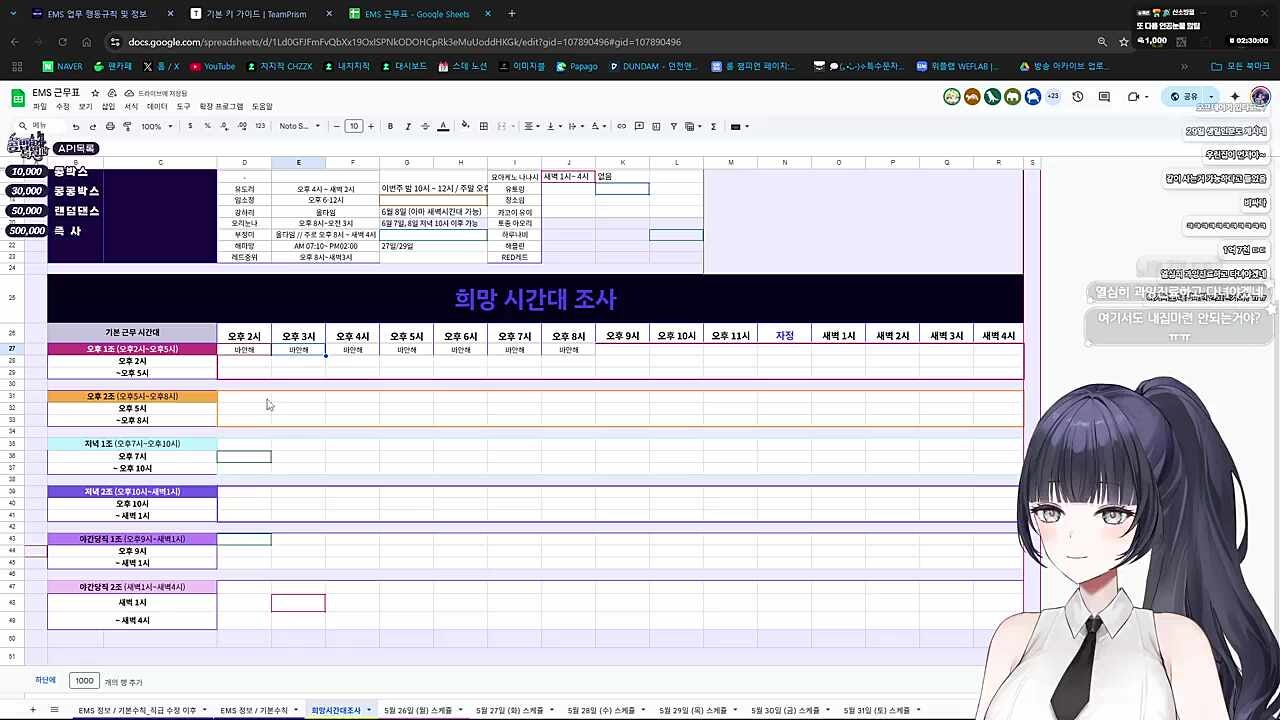Undo the last edit in the toolbar
This screenshot has height=720, width=1280.
pyautogui.click(x=76, y=127)
